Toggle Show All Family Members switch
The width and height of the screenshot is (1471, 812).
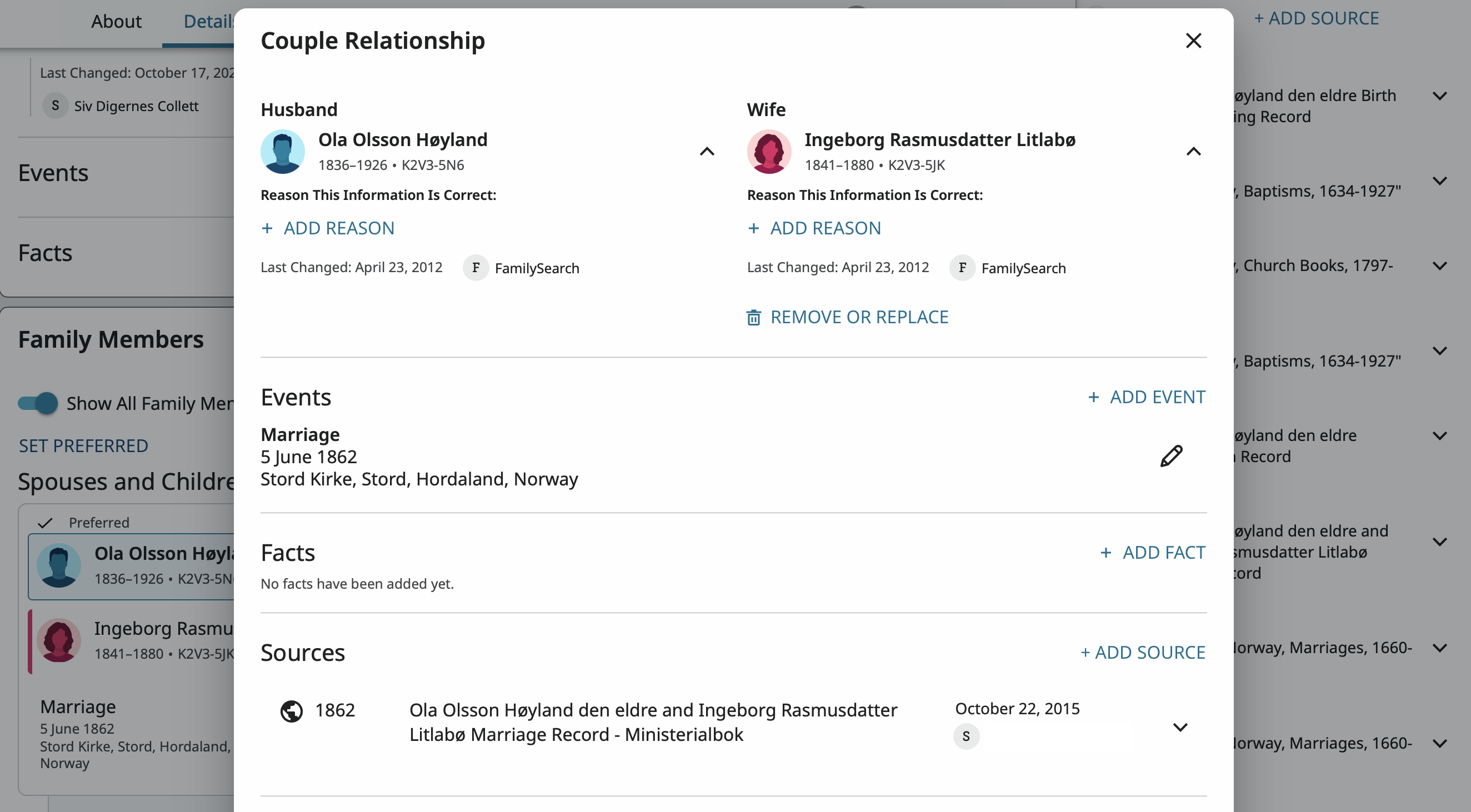click(38, 403)
